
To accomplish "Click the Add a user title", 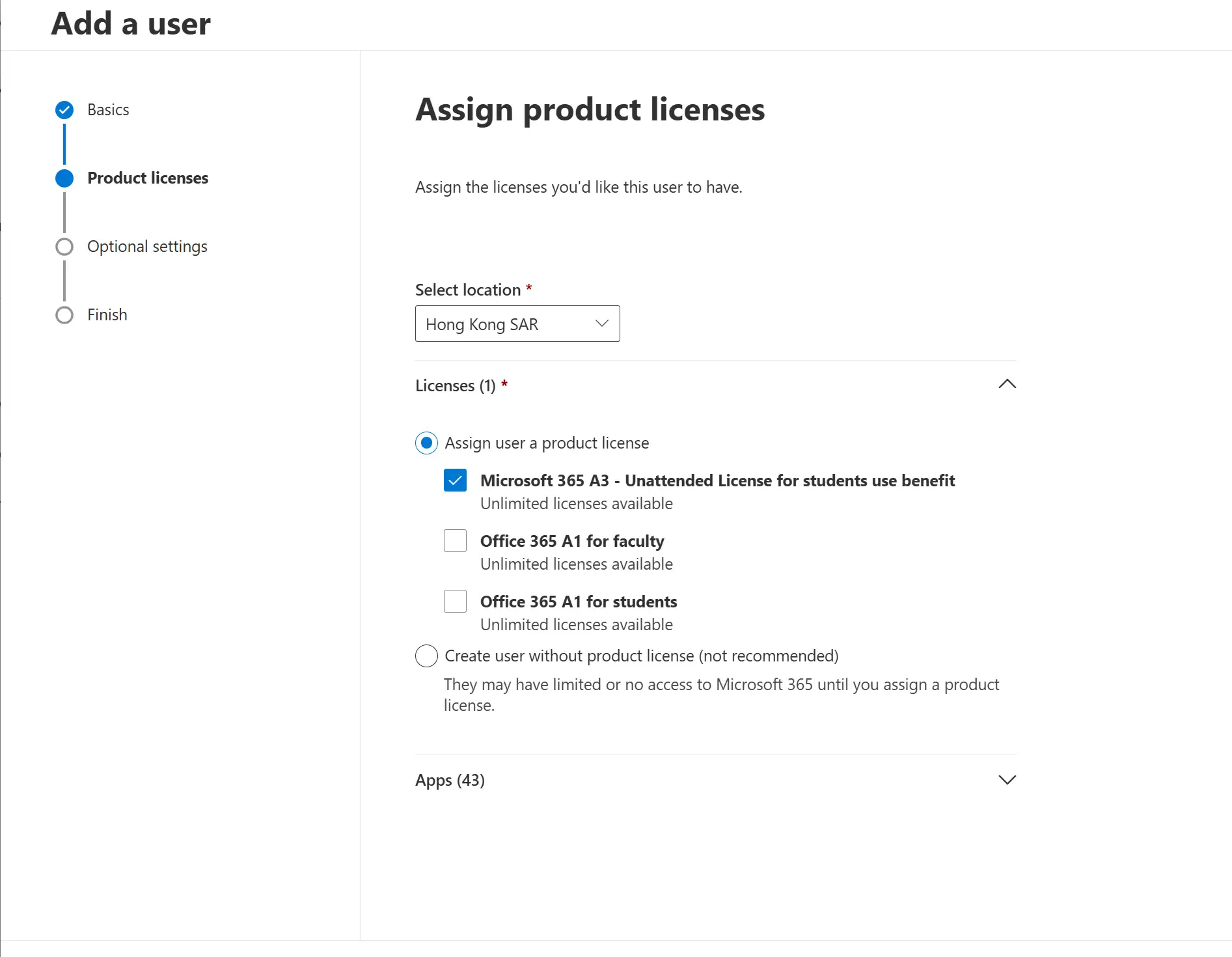I will pos(131,24).
